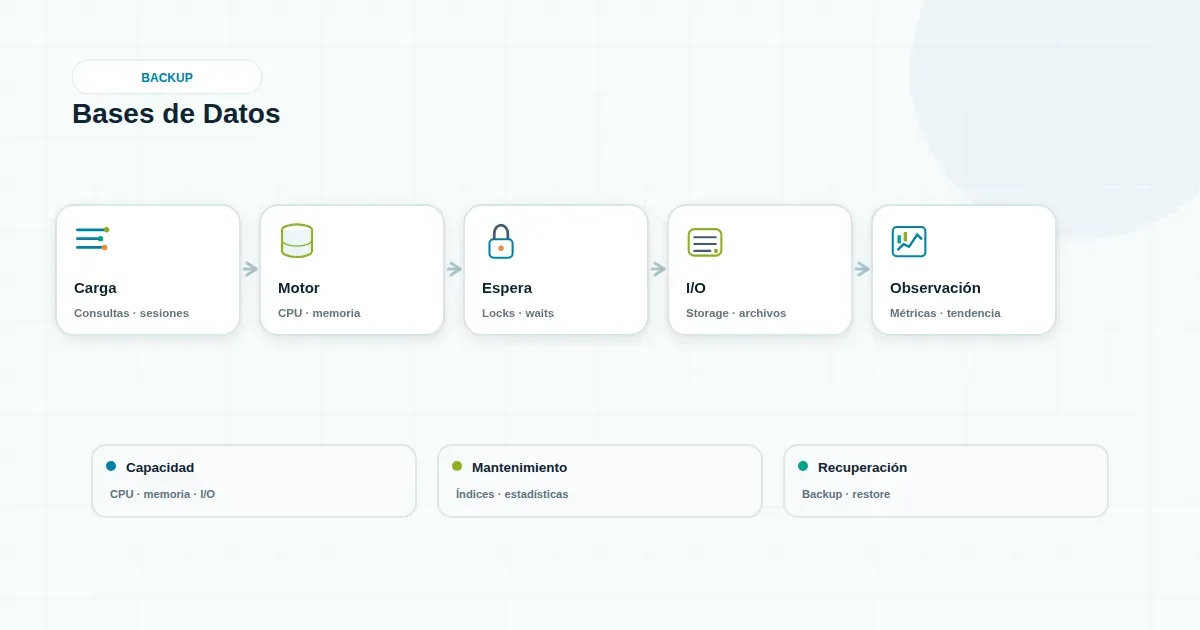Image resolution: width=1200 pixels, height=630 pixels.
Task: Click the Motor database cylinder icon
Action: point(296,240)
